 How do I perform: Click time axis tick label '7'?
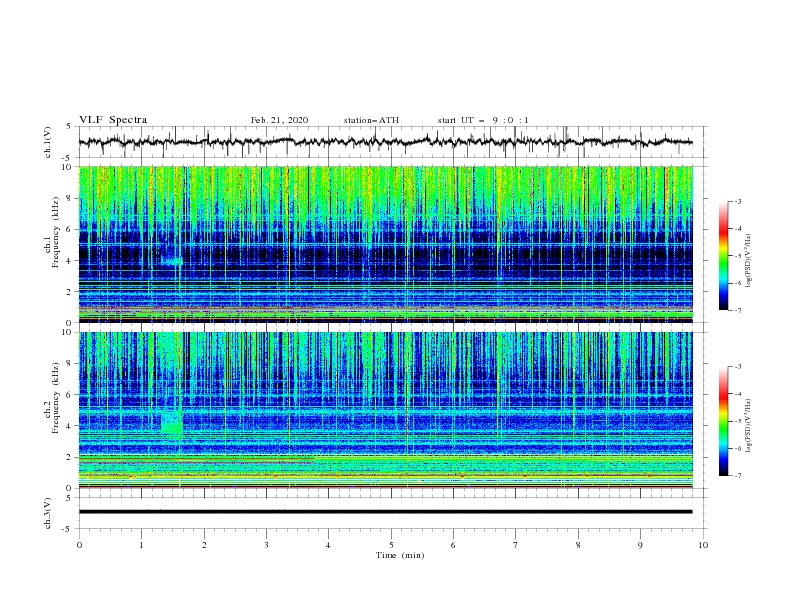pyautogui.click(x=515, y=545)
